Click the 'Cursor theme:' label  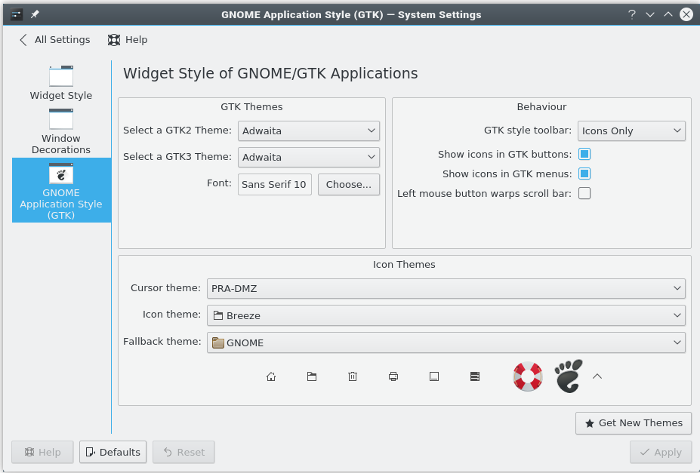click(x=165, y=288)
